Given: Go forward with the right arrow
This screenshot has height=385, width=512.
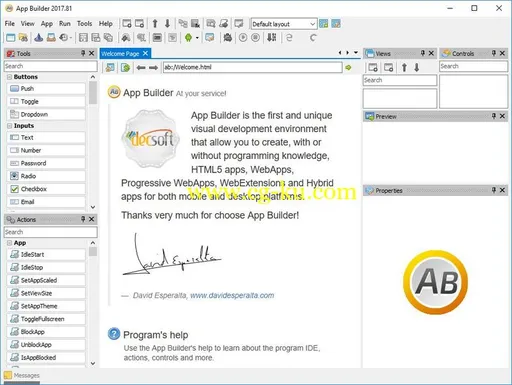Looking at the screenshot, I should tap(153, 68).
